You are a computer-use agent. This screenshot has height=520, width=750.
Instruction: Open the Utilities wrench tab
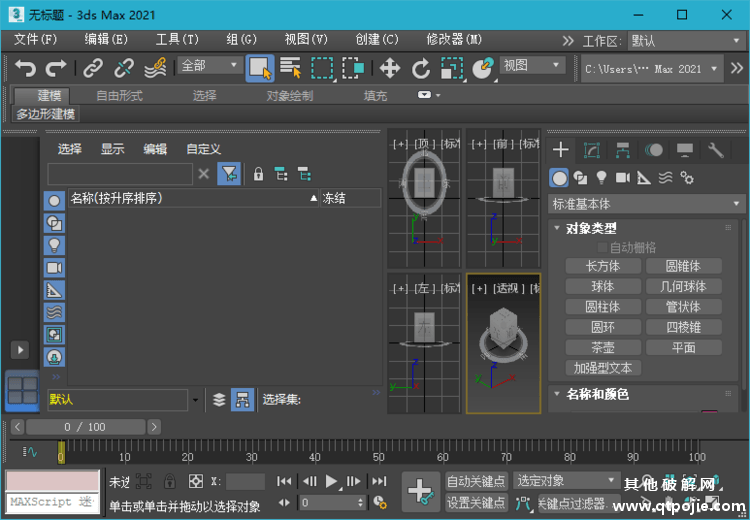click(716, 150)
